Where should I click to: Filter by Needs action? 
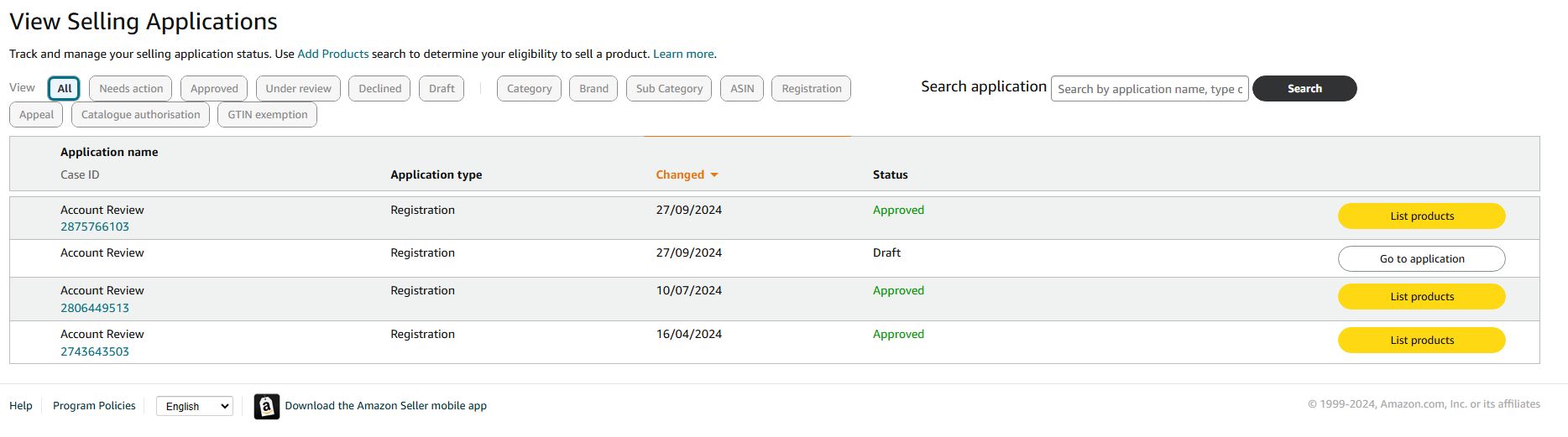click(x=131, y=89)
